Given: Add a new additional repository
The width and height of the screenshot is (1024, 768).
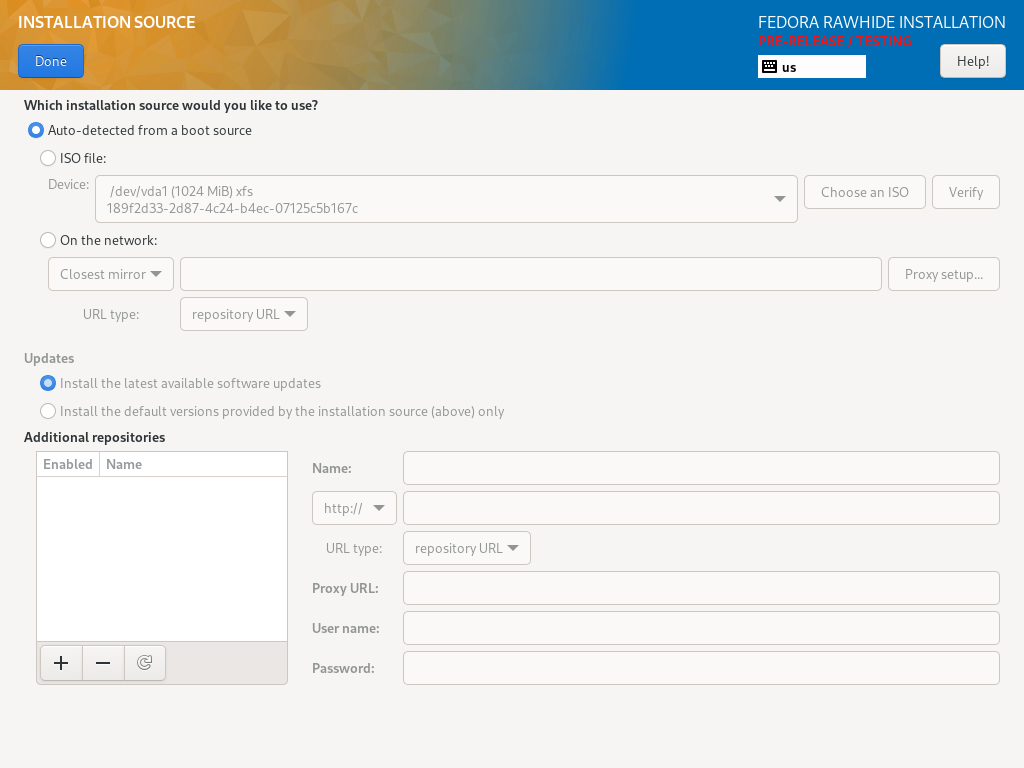Looking at the screenshot, I should [60, 662].
